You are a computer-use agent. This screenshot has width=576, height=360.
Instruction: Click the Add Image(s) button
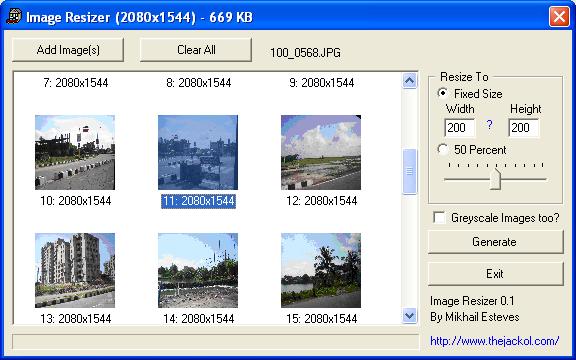[x=68, y=50]
